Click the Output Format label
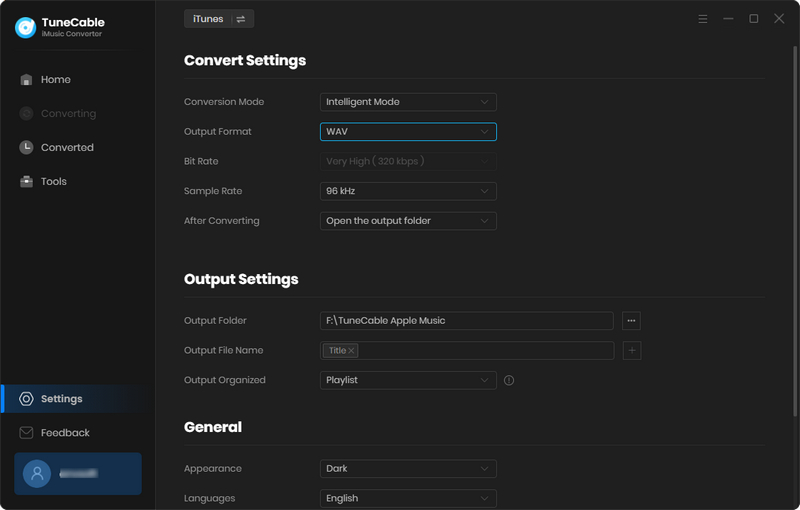800x510 pixels. 218,132
